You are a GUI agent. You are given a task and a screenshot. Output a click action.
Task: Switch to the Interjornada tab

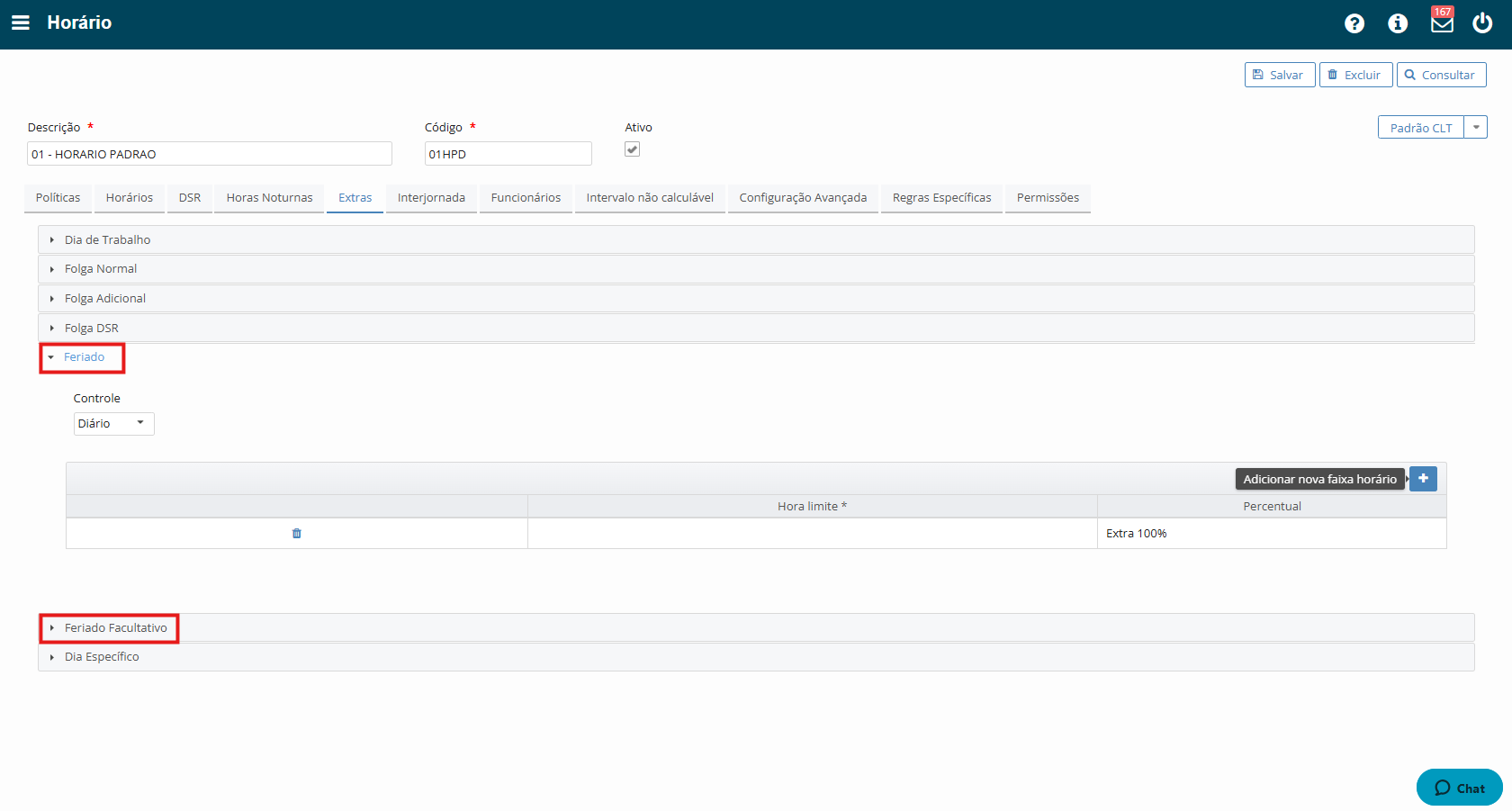[432, 198]
